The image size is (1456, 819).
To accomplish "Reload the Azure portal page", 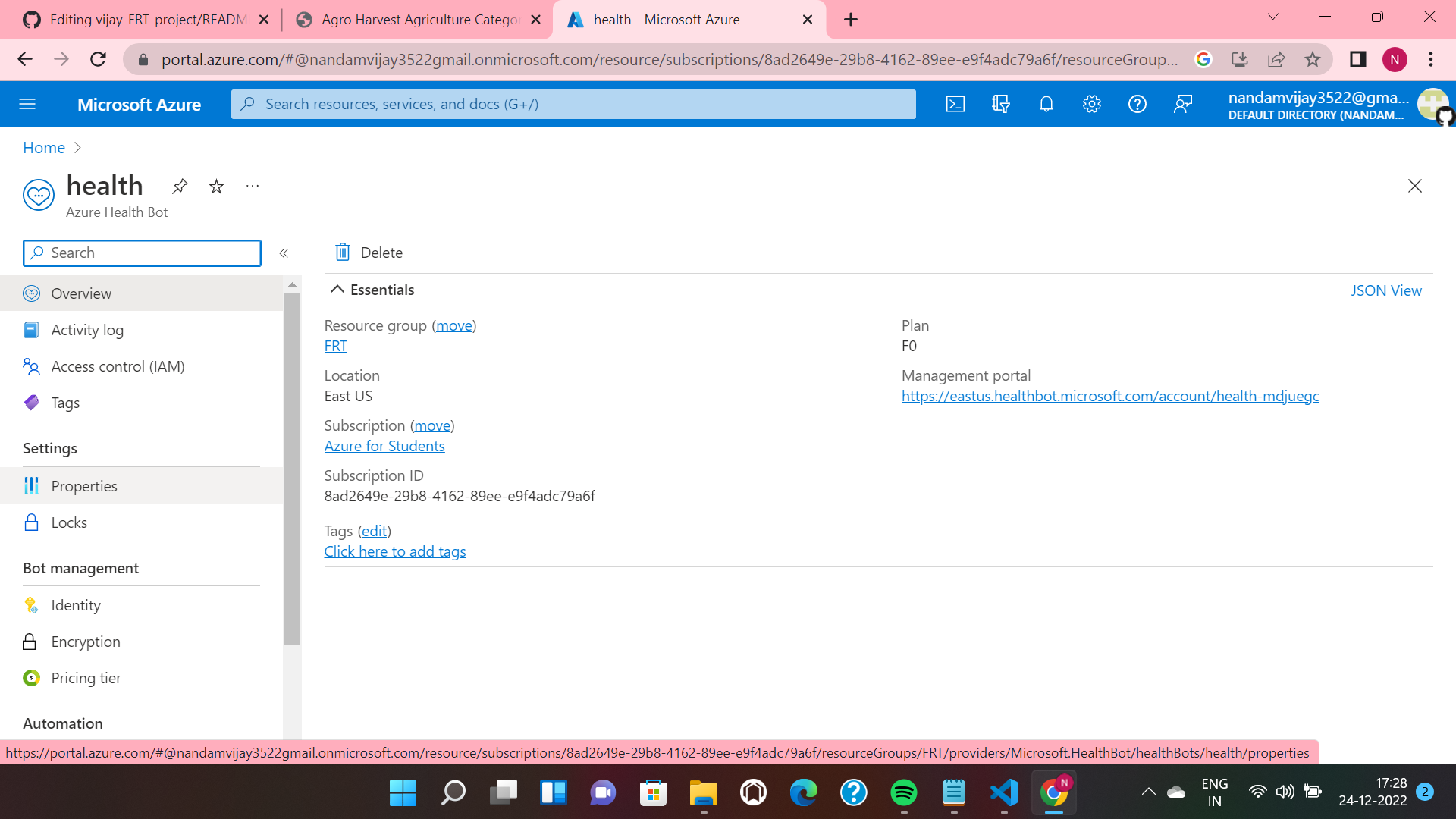I will click(x=98, y=59).
